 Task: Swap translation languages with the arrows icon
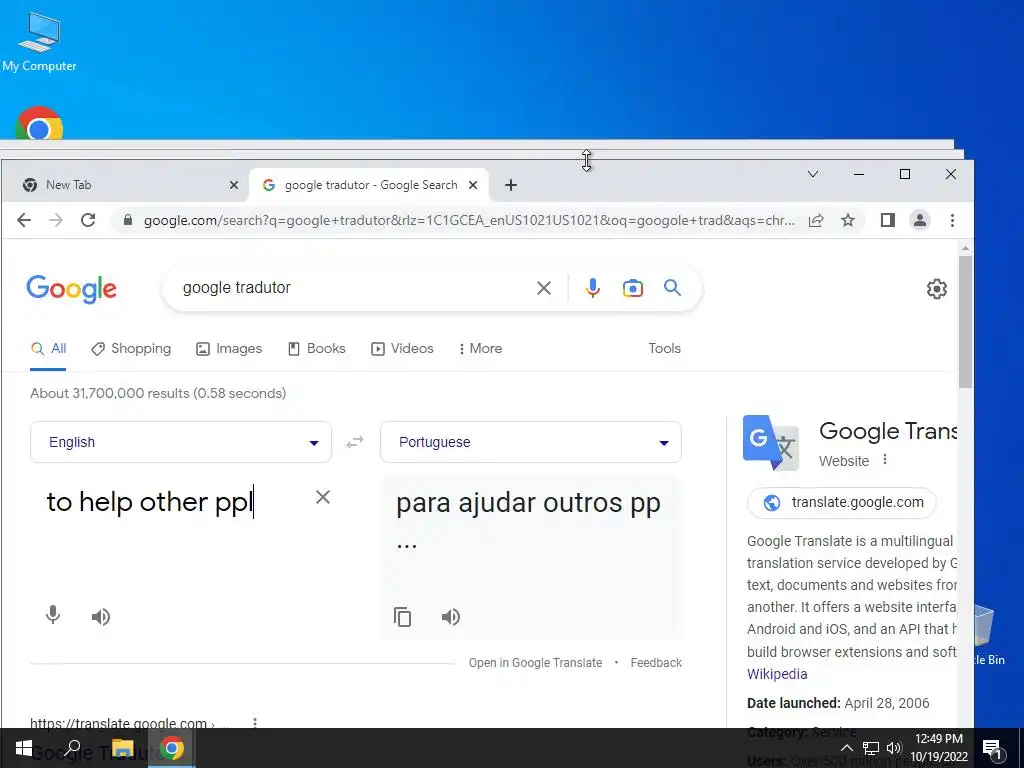[x=355, y=442]
